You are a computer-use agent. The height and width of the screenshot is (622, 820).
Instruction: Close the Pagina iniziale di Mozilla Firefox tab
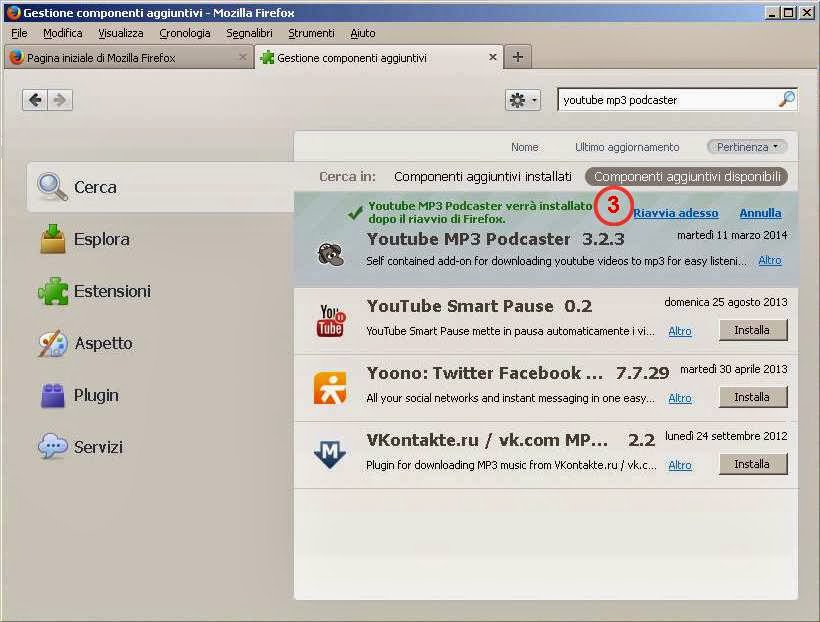tap(242, 57)
